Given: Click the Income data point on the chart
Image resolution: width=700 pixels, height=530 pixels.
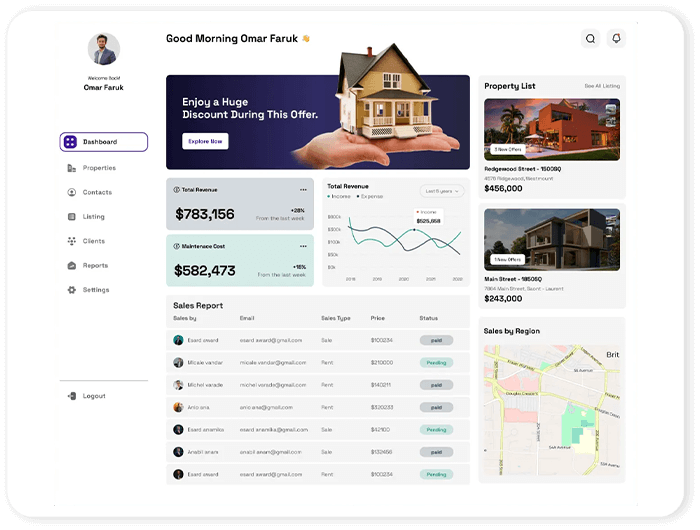Looking at the screenshot, I should [414, 230].
